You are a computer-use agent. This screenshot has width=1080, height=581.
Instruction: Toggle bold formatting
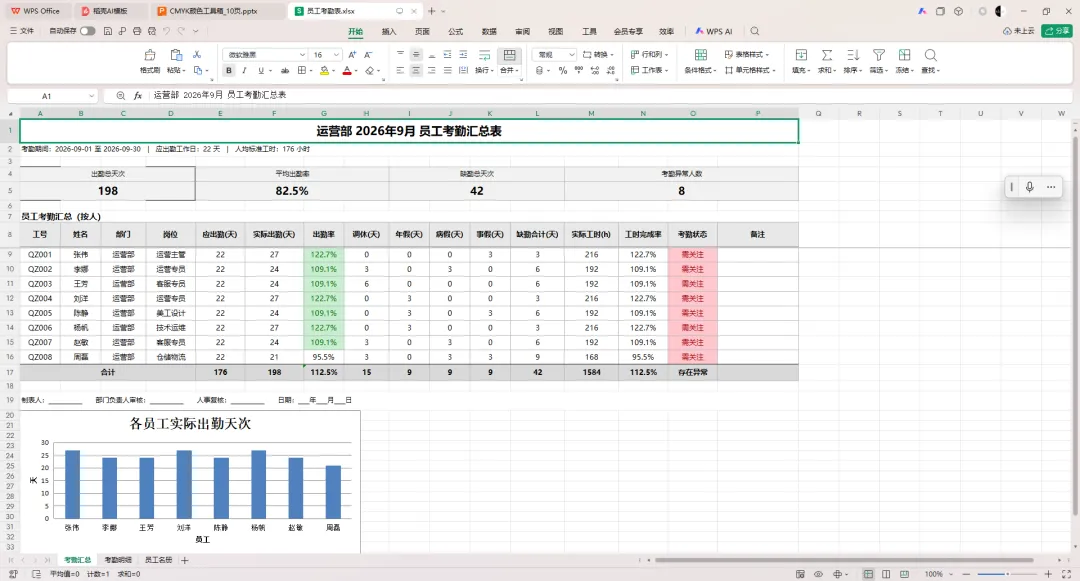(x=229, y=70)
